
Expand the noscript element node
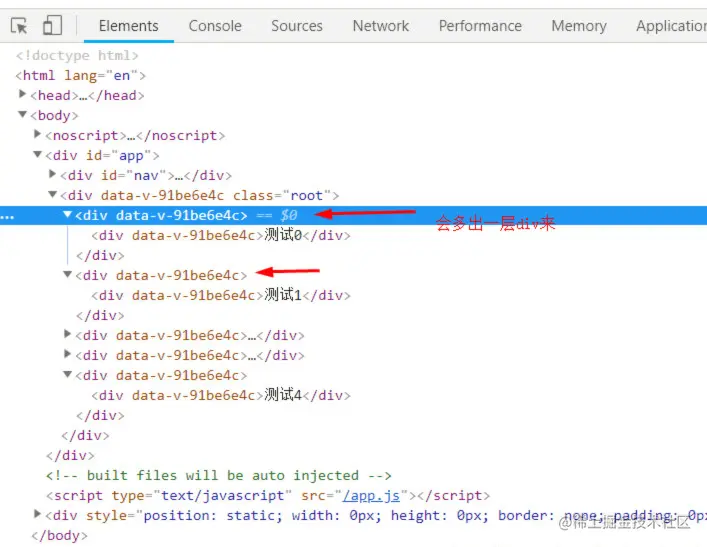click(38, 134)
